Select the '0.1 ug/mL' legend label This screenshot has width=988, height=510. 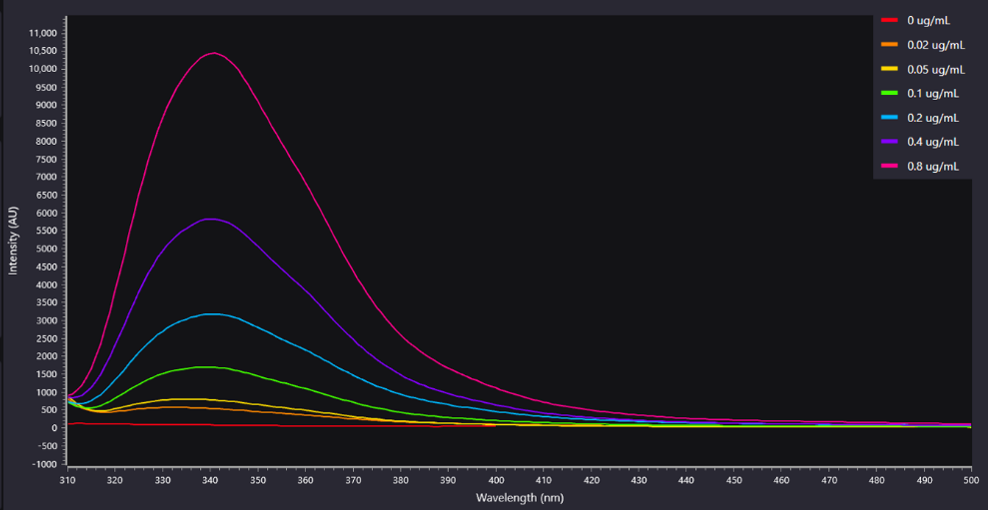tap(933, 93)
